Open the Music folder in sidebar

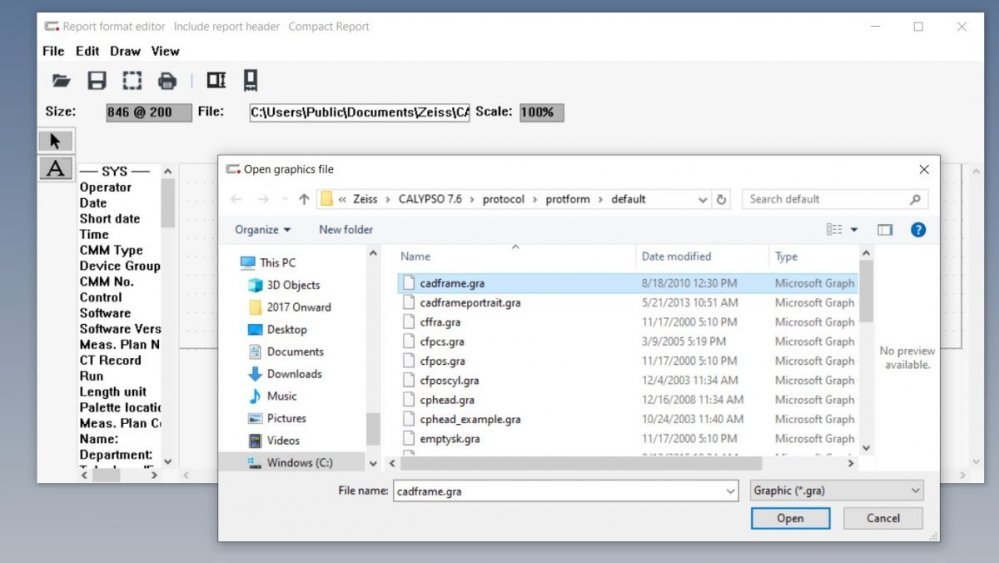tap(282, 396)
